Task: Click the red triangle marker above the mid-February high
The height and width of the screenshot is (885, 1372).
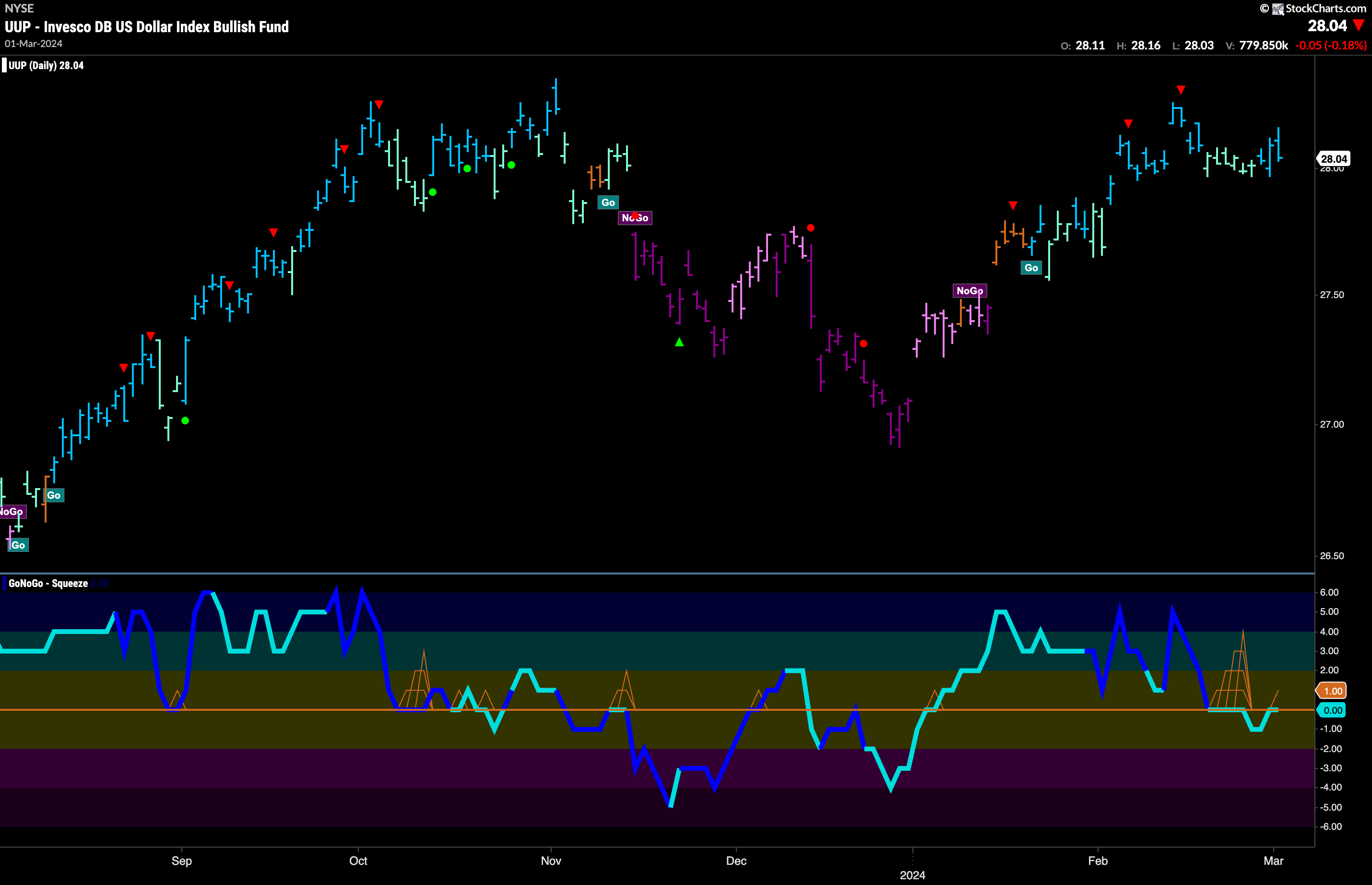Action: pos(1181,90)
